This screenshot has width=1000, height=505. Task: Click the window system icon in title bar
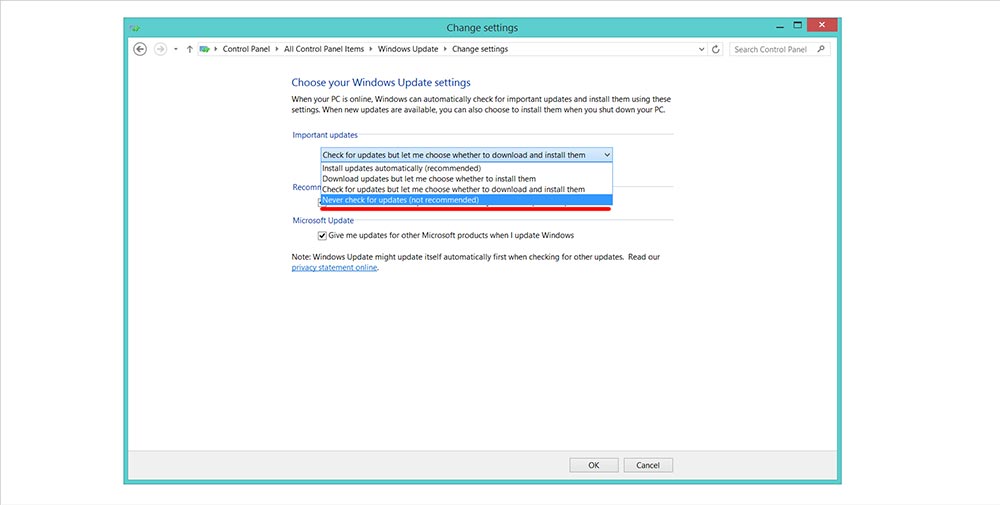(135, 28)
